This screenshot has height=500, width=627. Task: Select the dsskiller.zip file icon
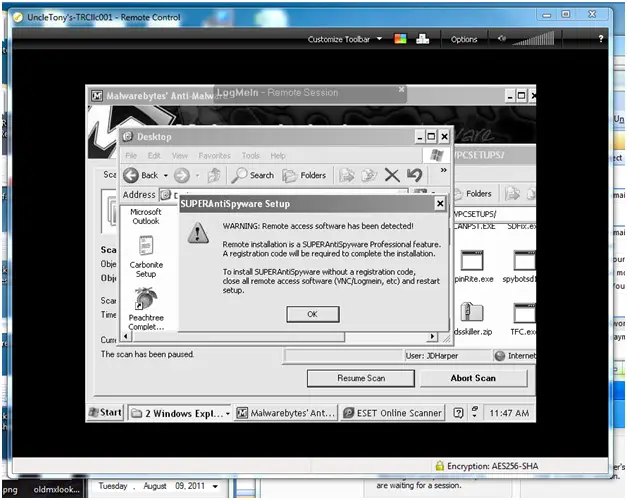pyautogui.click(x=473, y=318)
